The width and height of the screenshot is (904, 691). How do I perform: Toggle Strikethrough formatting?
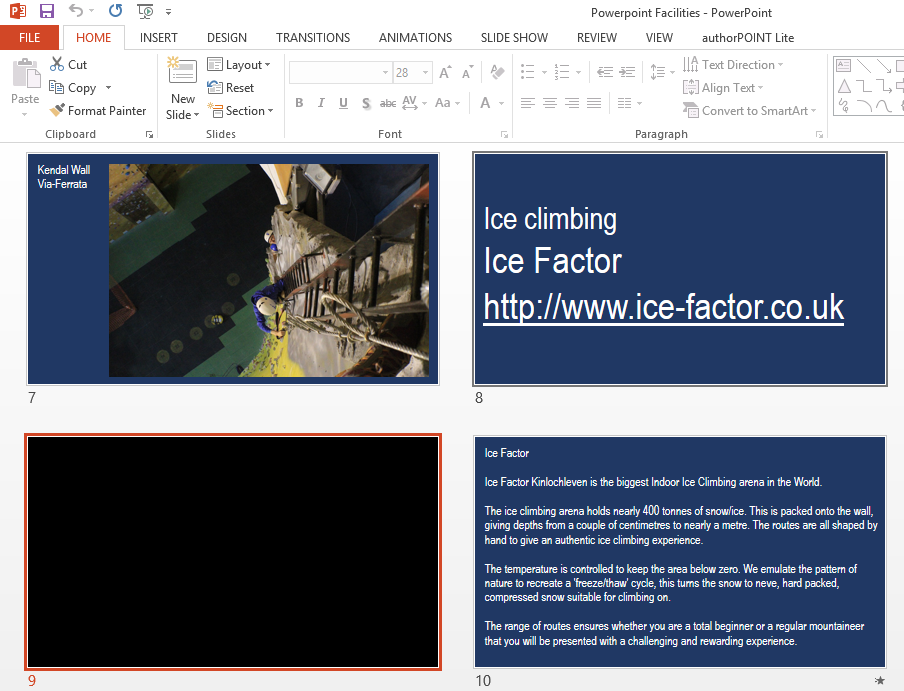(387, 103)
